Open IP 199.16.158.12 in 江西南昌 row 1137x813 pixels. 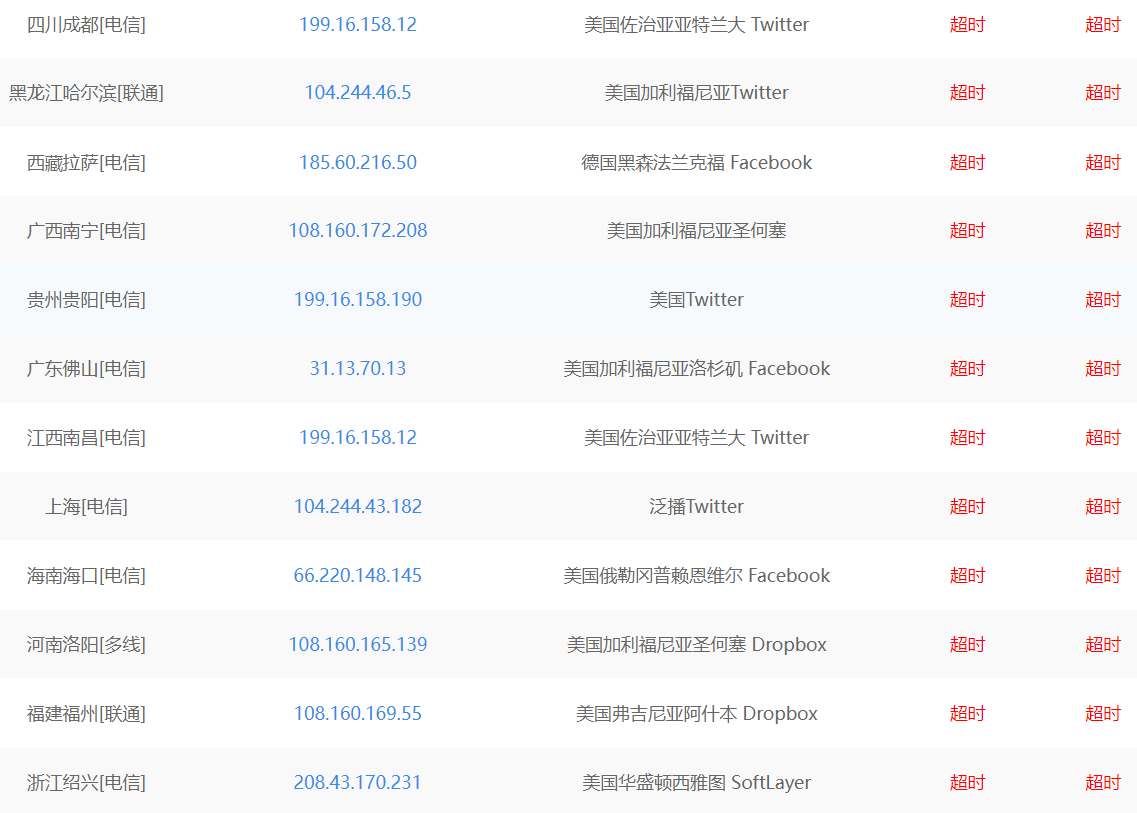(357, 437)
